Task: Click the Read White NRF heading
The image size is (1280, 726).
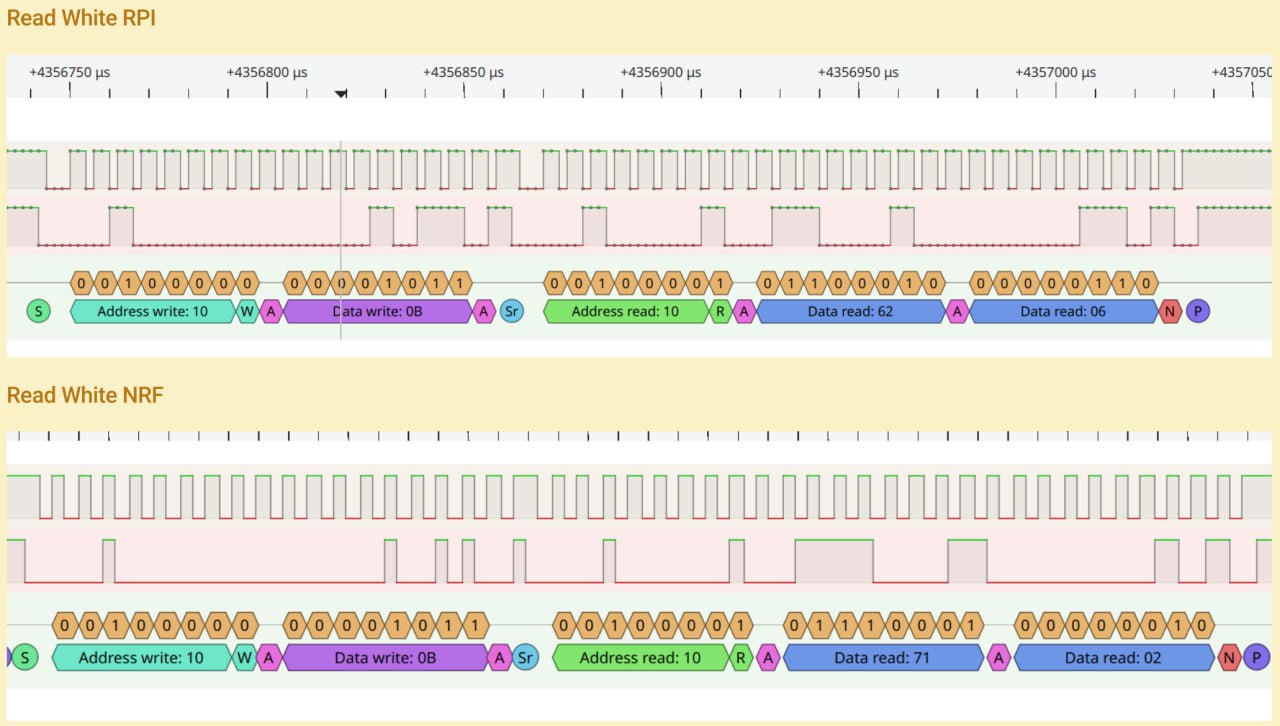Action: (84, 395)
